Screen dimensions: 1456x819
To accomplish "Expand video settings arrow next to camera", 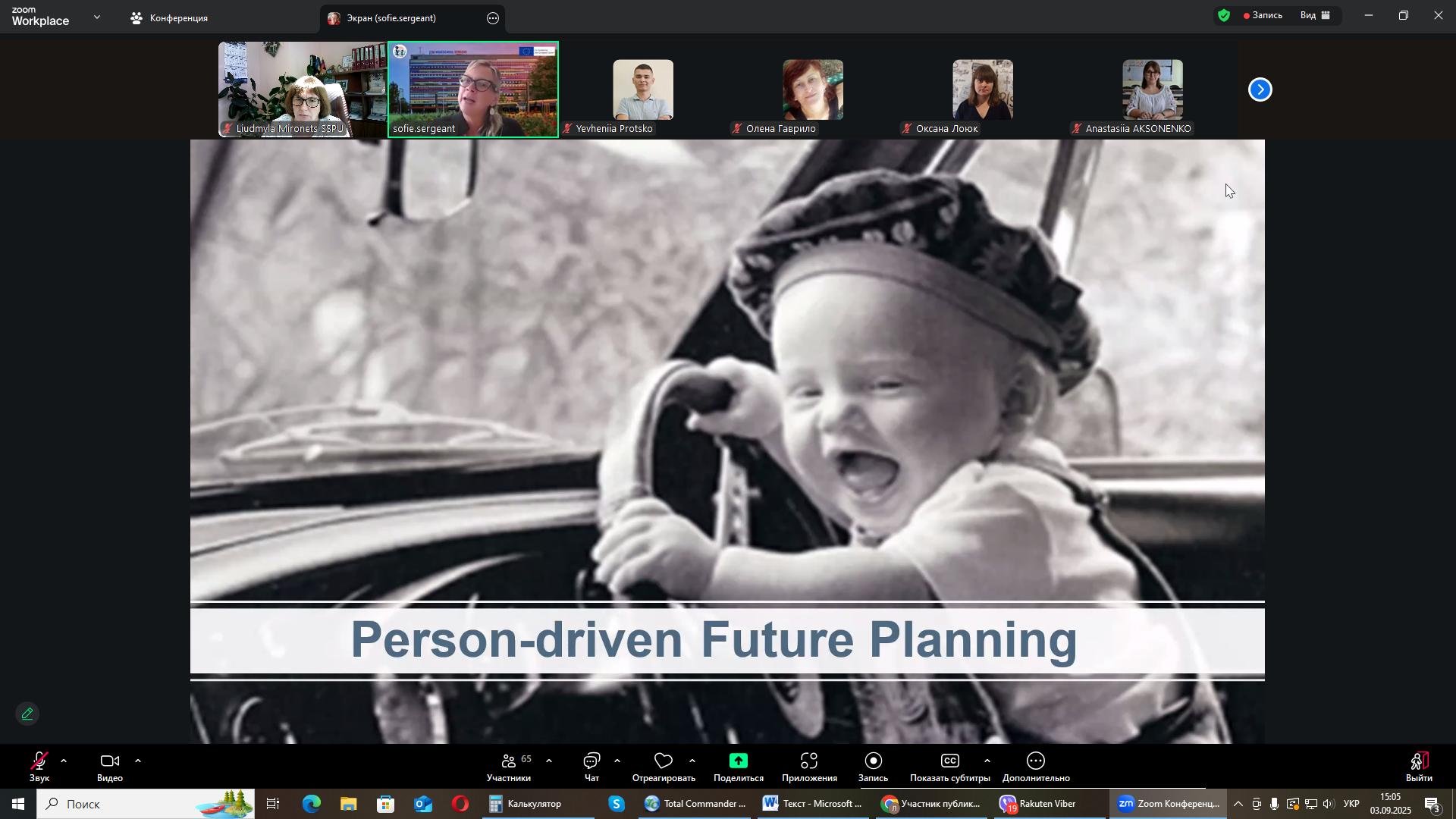I will coord(138,761).
